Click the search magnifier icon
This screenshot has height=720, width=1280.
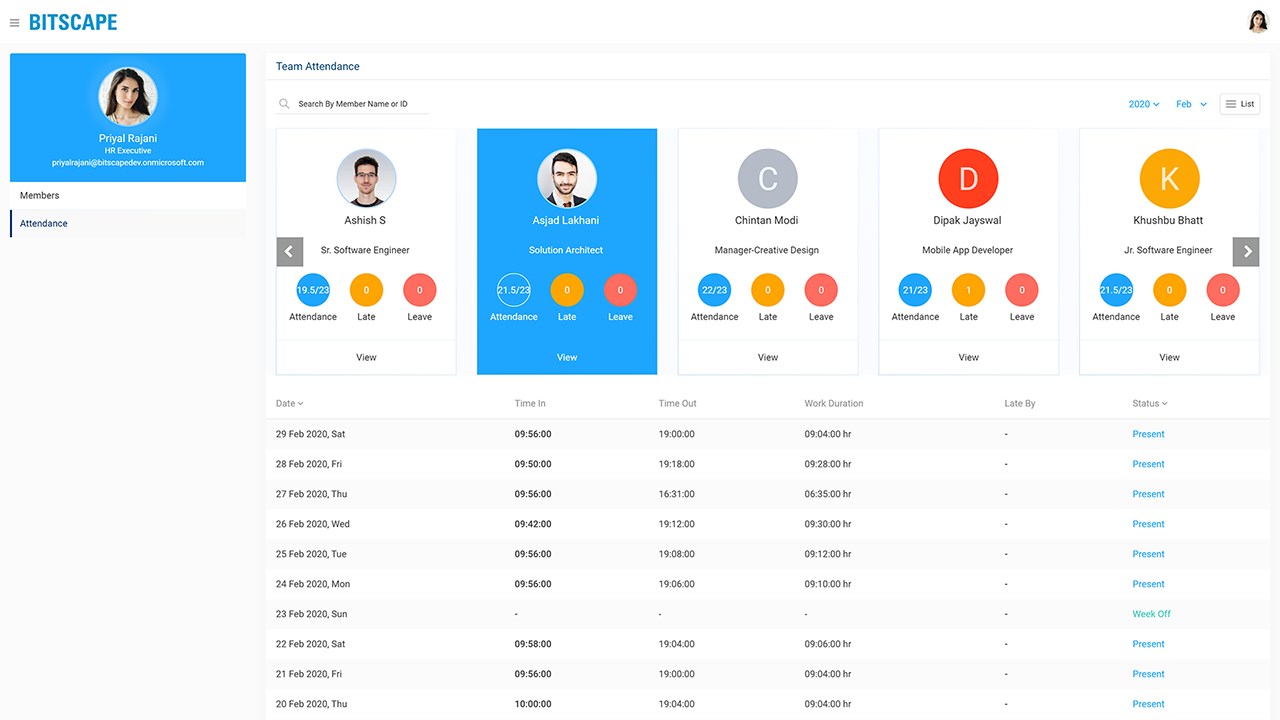[285, 104]
